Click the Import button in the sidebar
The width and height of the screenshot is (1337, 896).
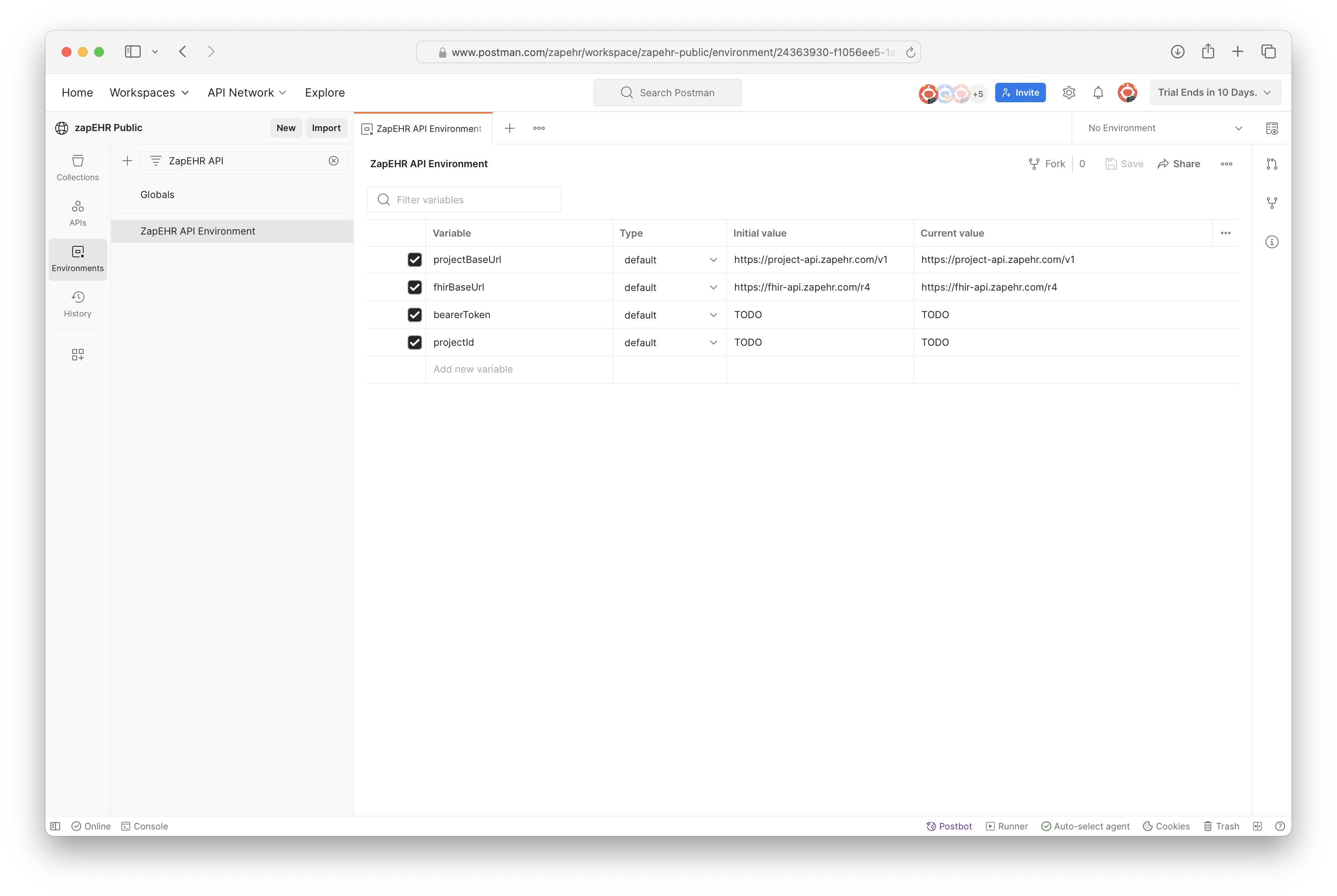tap(326, 128)
